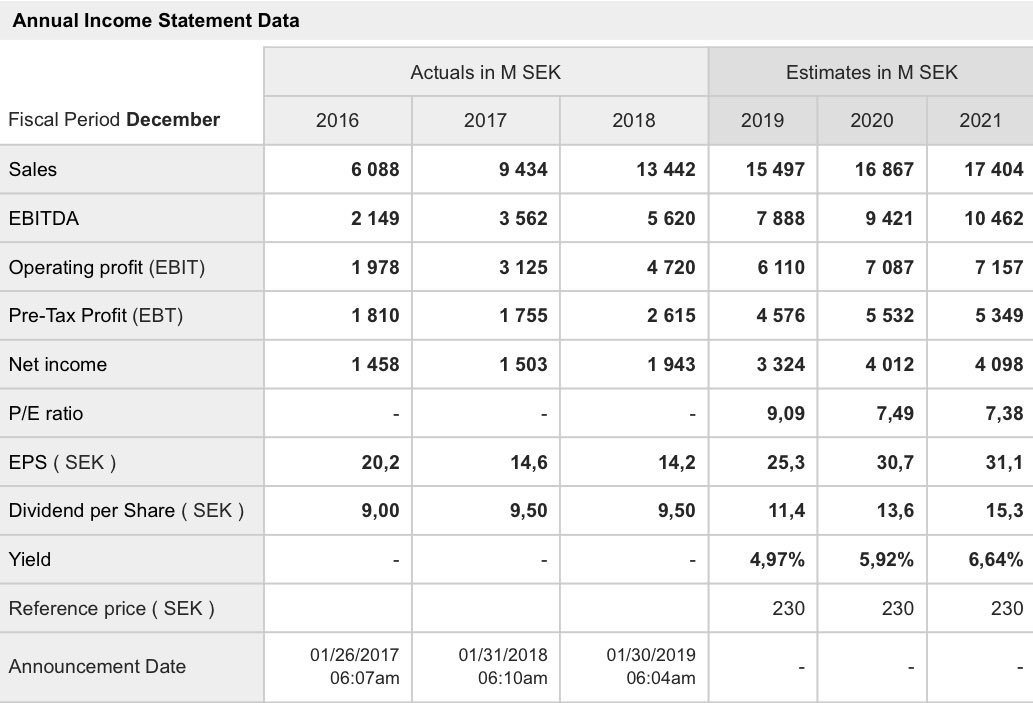Select the 2017 EBITDA value 3 562
Image resolution: width=1033 pixels, height=703 pixels.
523,218
